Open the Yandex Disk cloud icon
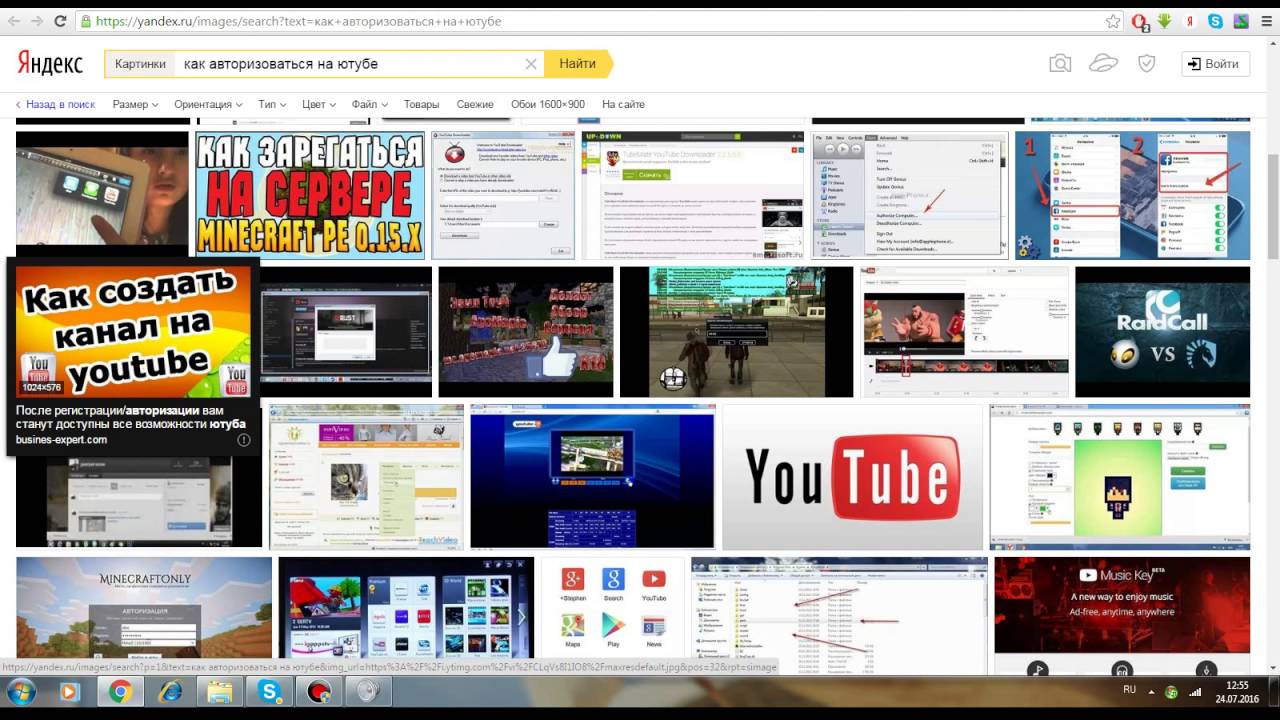The width and height of the screenshot is (1280, 720). pyautogui.click(x=1103, y=64)
